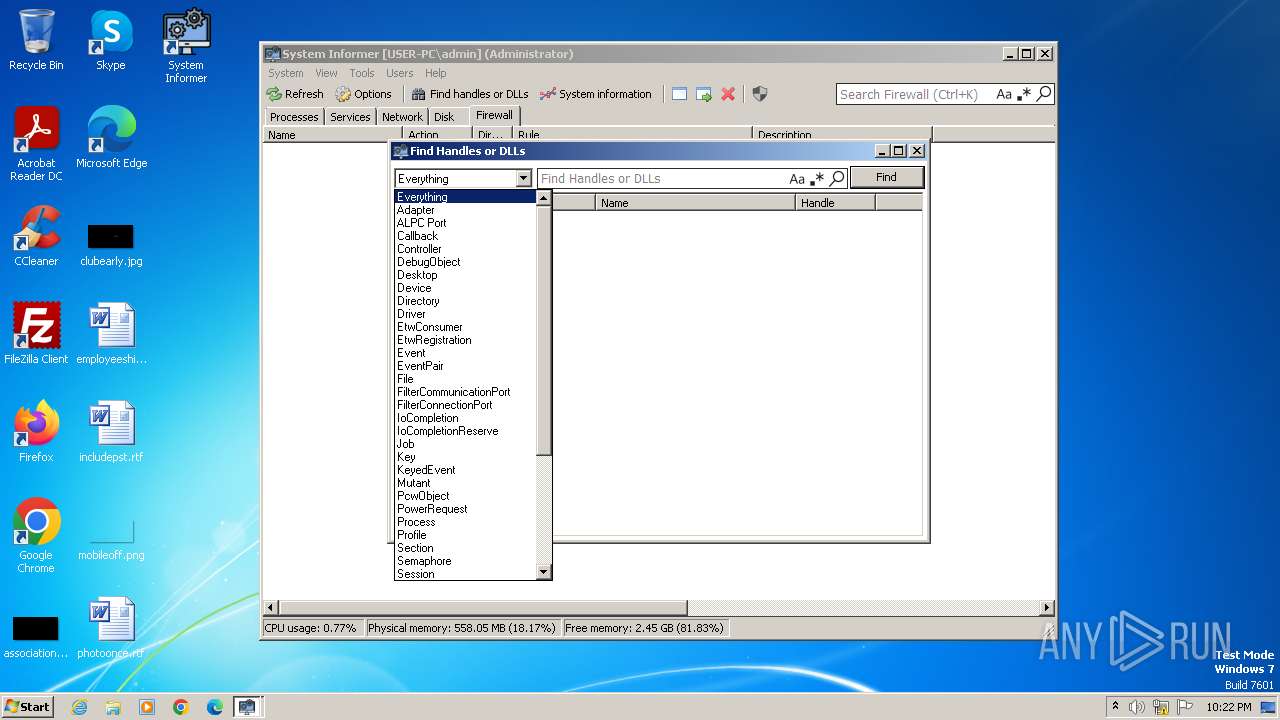1280x720 pixels.
Task: Click the find window and thread icon
Action: click(x=704, y=94)
